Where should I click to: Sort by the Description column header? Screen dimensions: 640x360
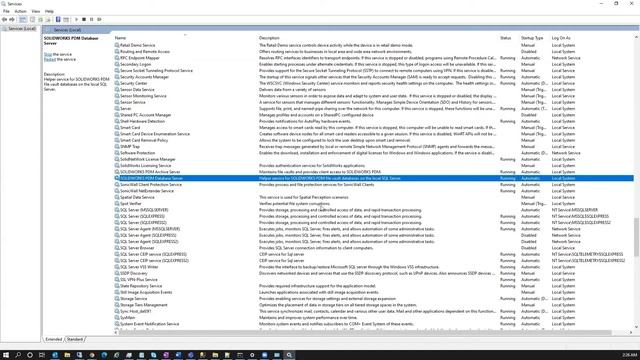coord(269,38)
